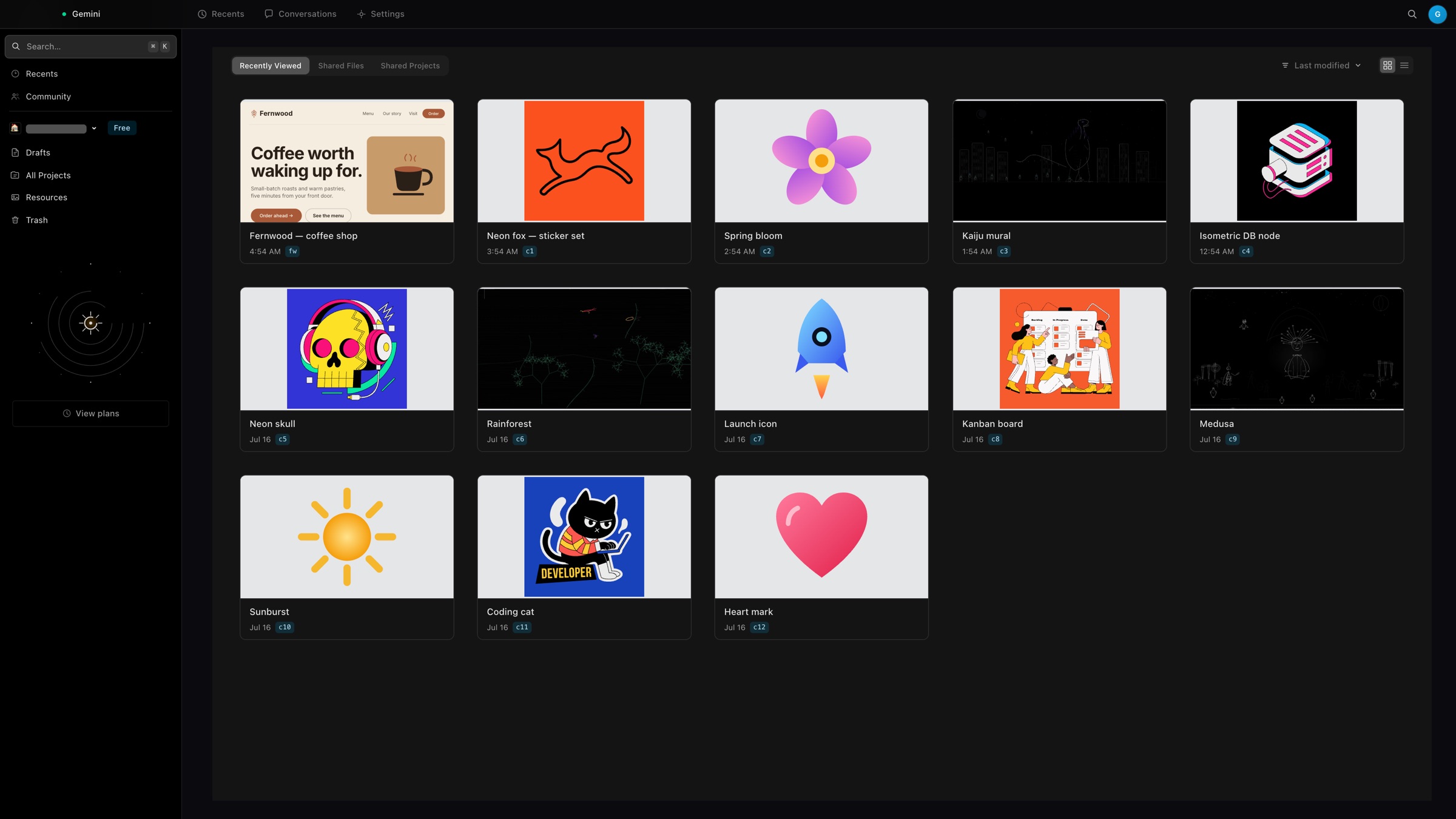Click the Free plan badge
Viewport: 1456px width, 819px height.
pyautogui.click(x=122, y=128)
